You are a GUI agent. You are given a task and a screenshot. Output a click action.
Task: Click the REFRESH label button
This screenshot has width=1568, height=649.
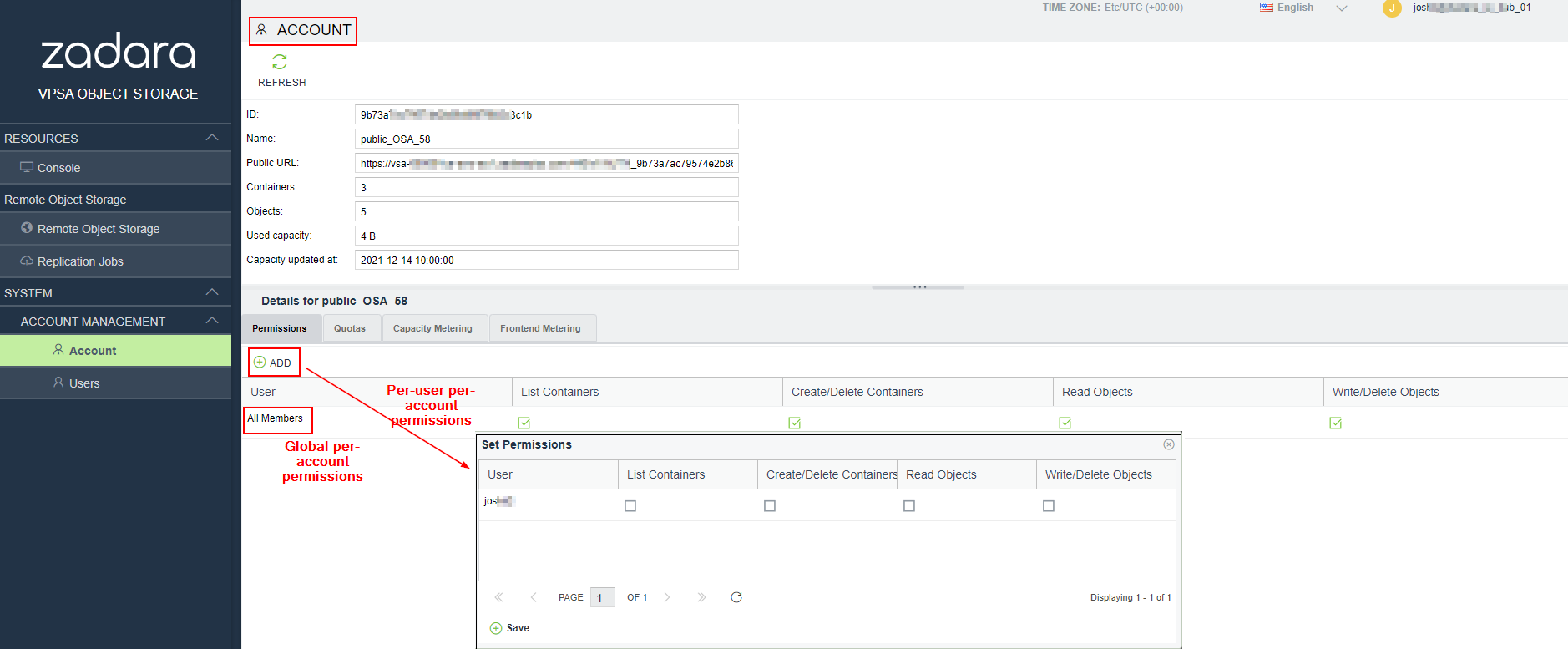pos(281,83)
